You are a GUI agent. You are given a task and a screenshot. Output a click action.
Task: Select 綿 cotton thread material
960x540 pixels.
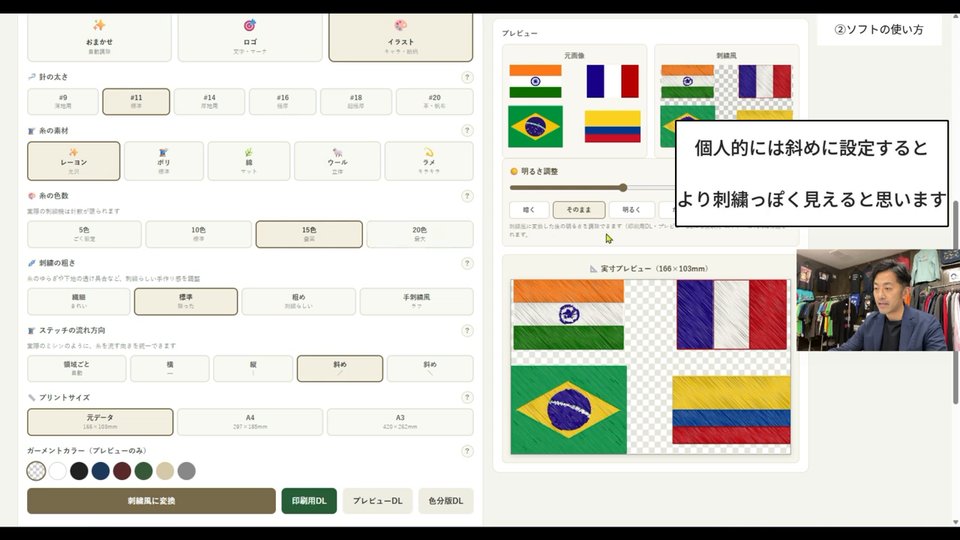click(249, 161)
